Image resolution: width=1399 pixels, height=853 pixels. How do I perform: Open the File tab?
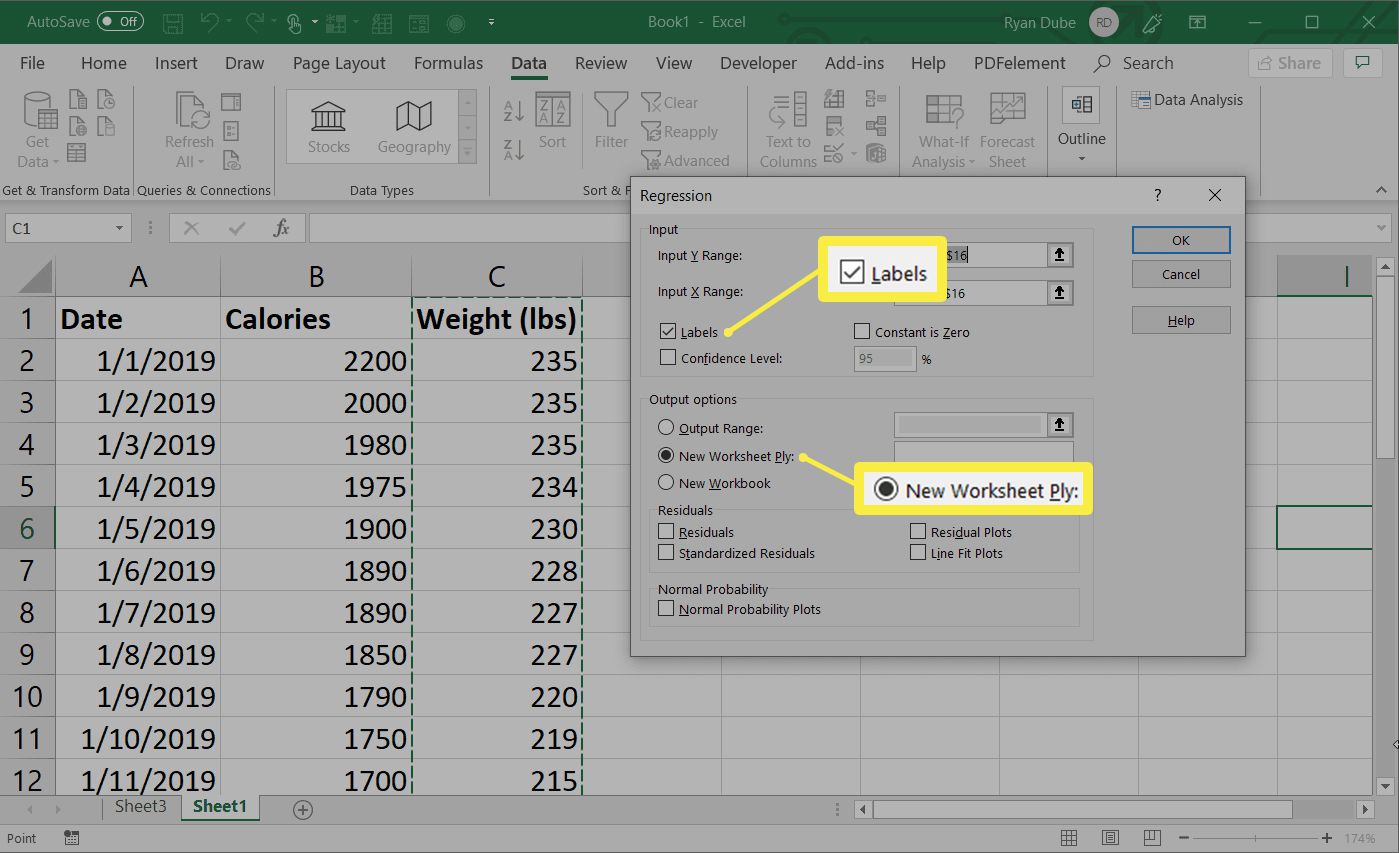point(33,63)
